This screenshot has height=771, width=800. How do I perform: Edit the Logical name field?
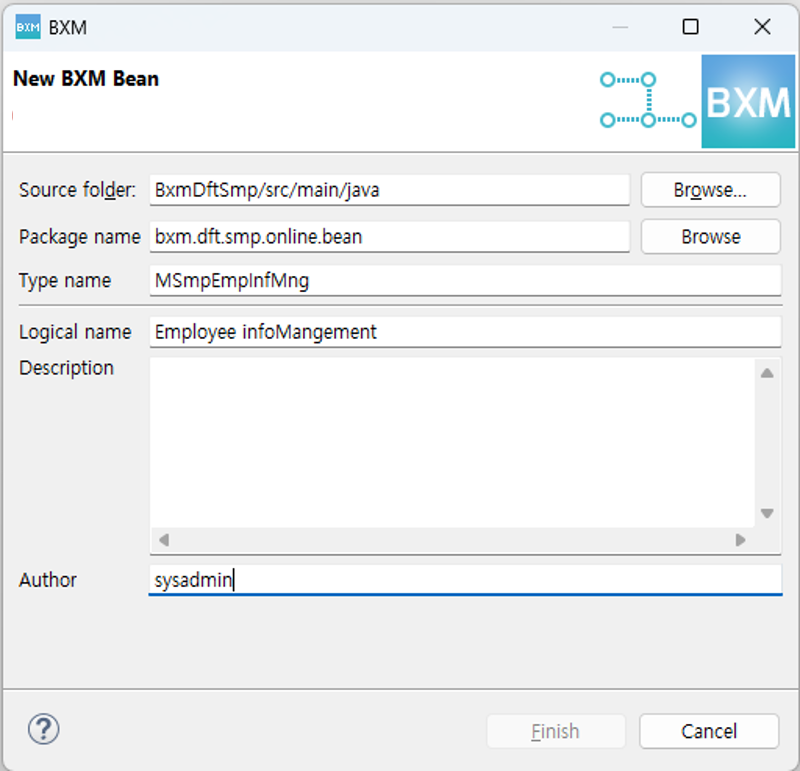click(x=464, y=332)
